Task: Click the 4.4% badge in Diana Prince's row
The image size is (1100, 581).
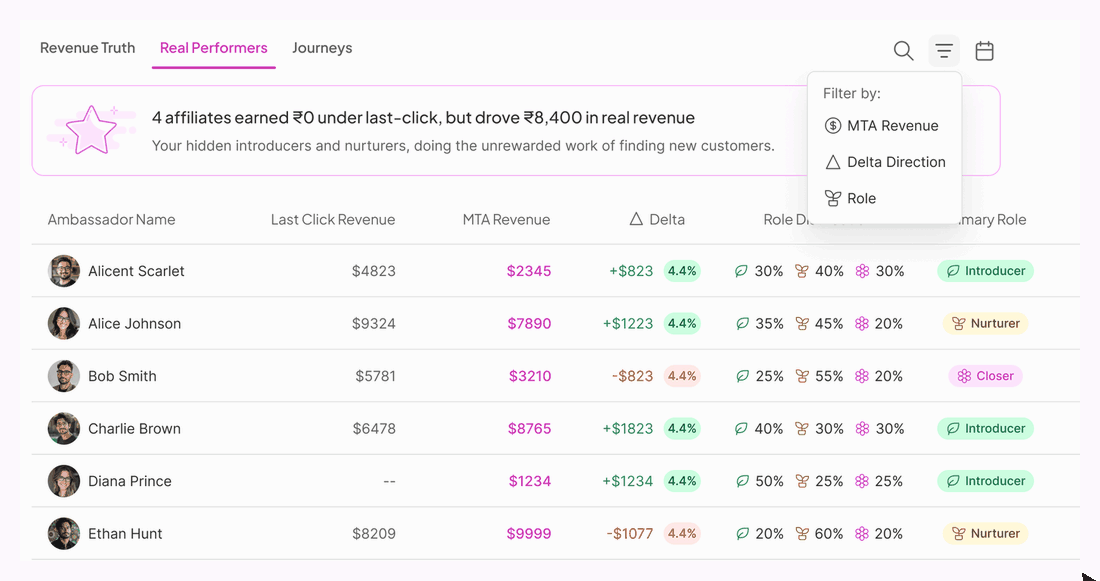Action: (682, 481)
